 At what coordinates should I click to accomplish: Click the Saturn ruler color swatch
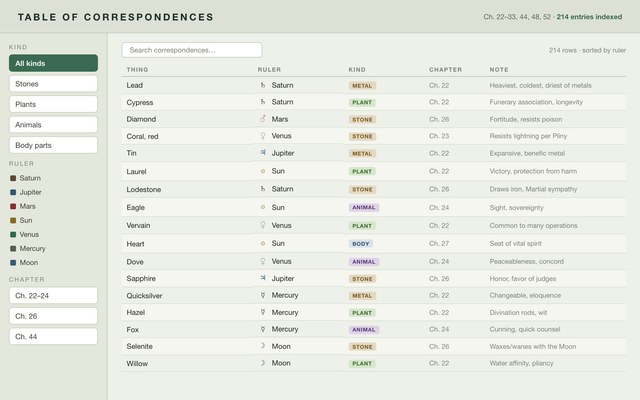(13, 178)
